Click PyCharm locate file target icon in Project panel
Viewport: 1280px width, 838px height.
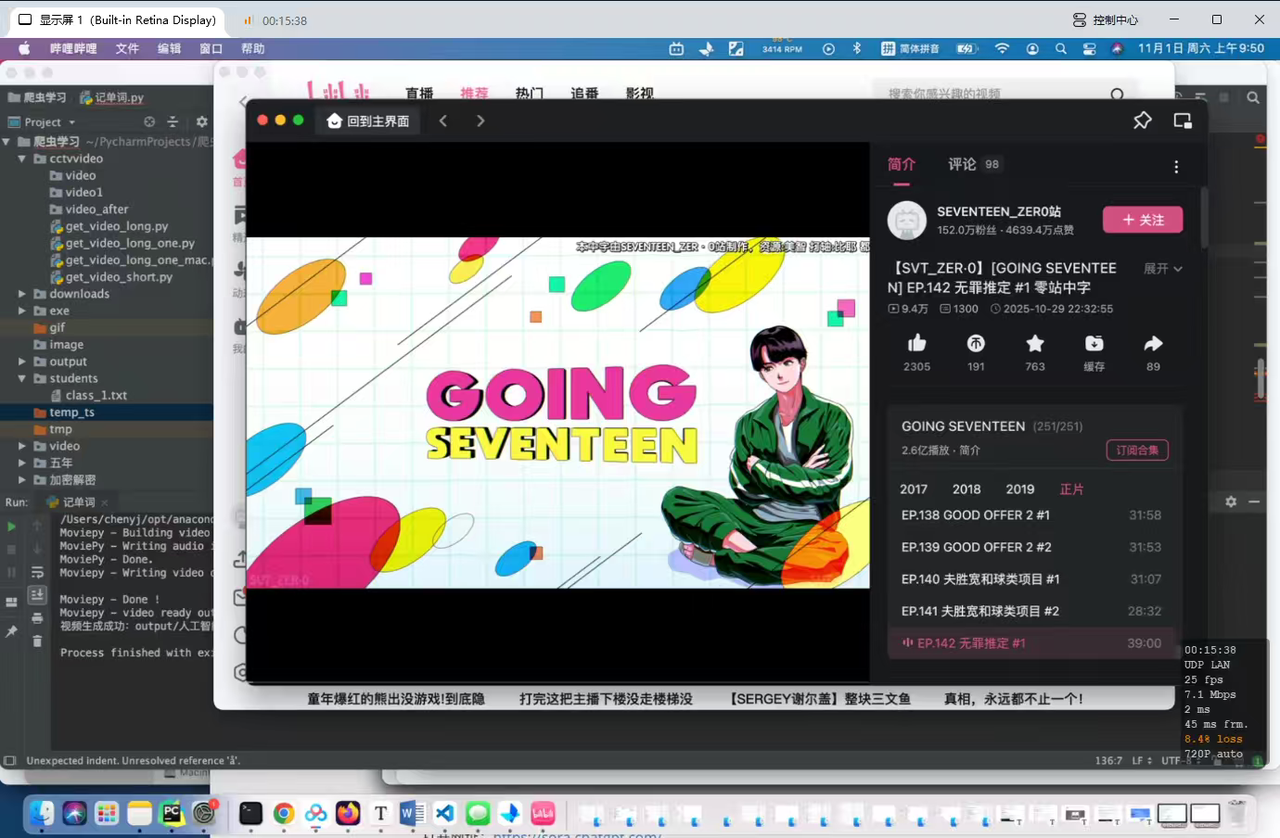[149, 122]
